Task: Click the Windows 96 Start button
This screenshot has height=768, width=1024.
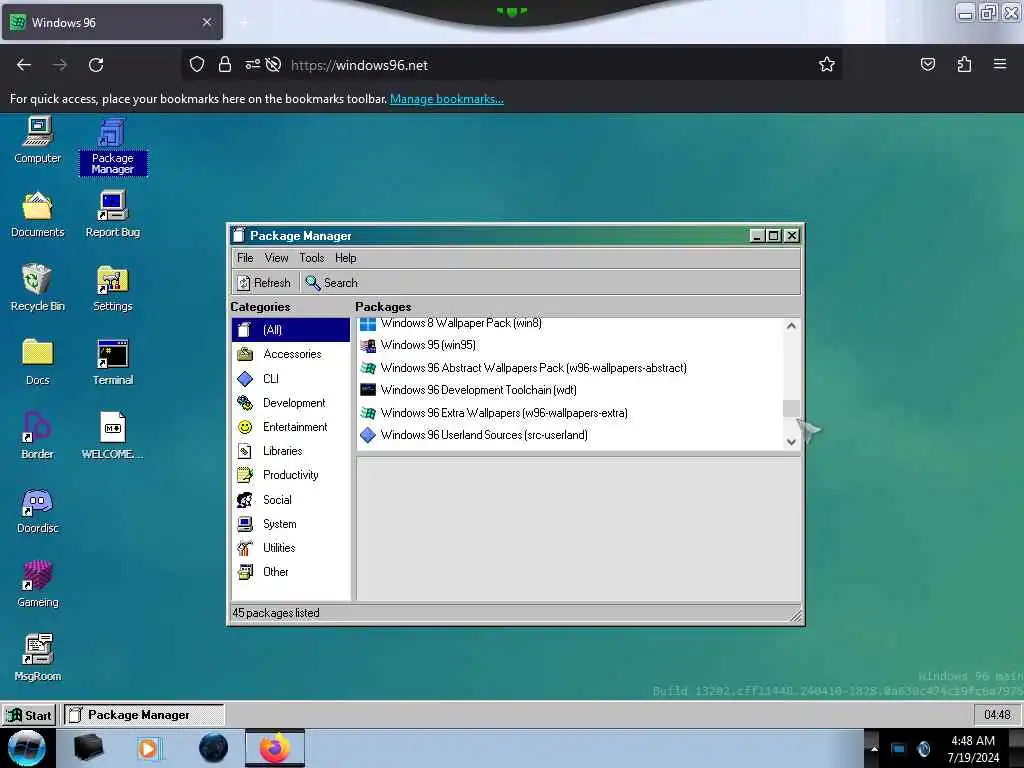Action: point(29,715)
